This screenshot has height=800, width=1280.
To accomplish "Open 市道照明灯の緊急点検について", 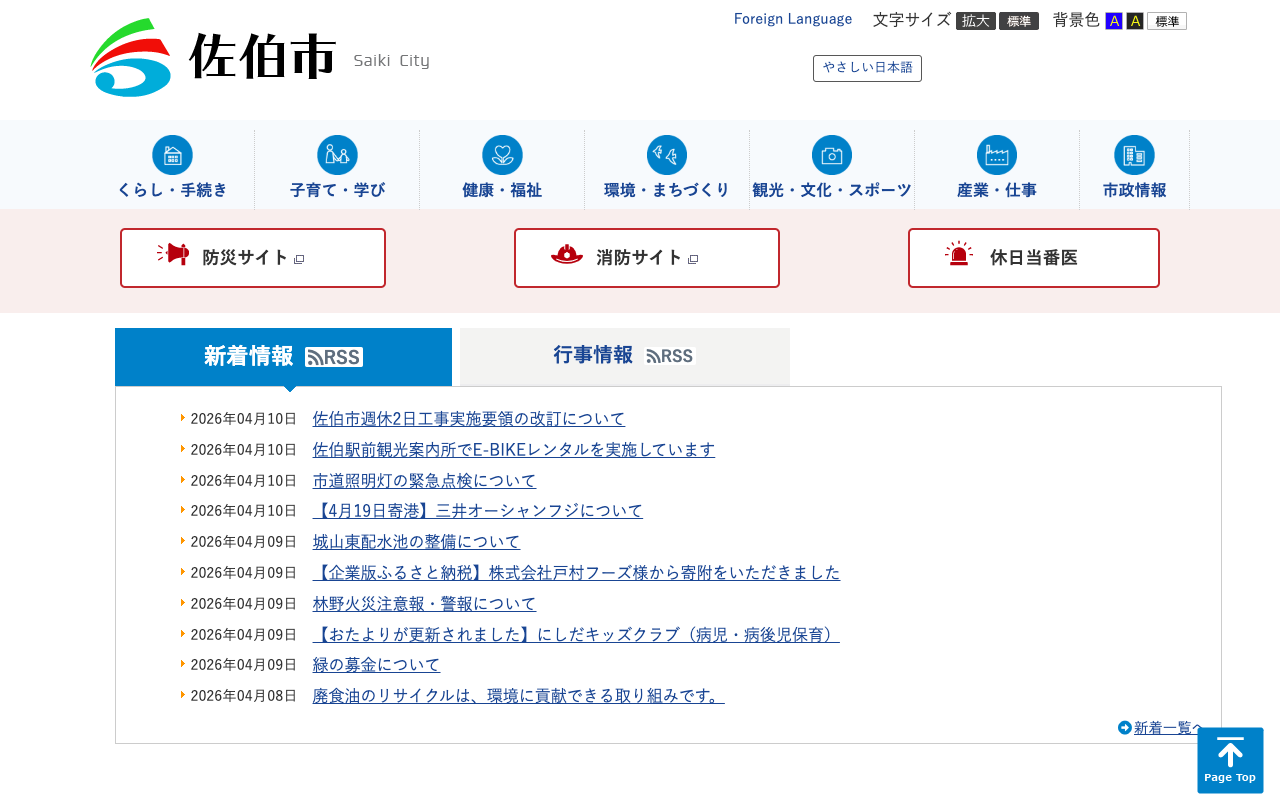I will coord(425,481).
